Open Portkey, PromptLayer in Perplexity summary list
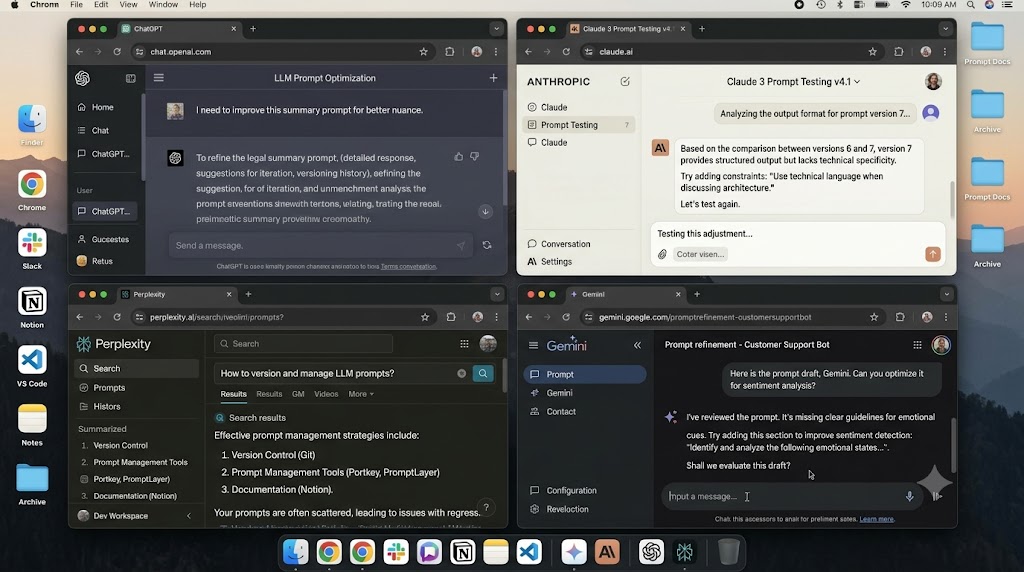The height and width of the screenshot is (572, 1024). pyautogui.click(x=131, y=479)
